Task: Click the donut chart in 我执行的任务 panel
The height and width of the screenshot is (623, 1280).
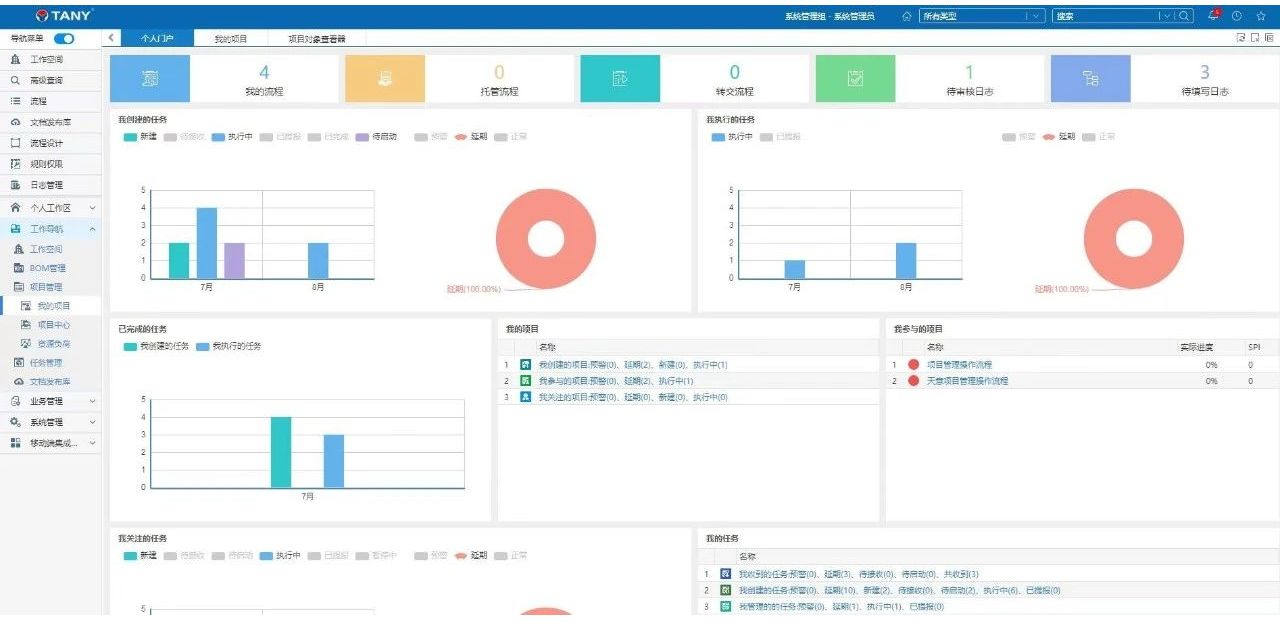Action: 1134,240
